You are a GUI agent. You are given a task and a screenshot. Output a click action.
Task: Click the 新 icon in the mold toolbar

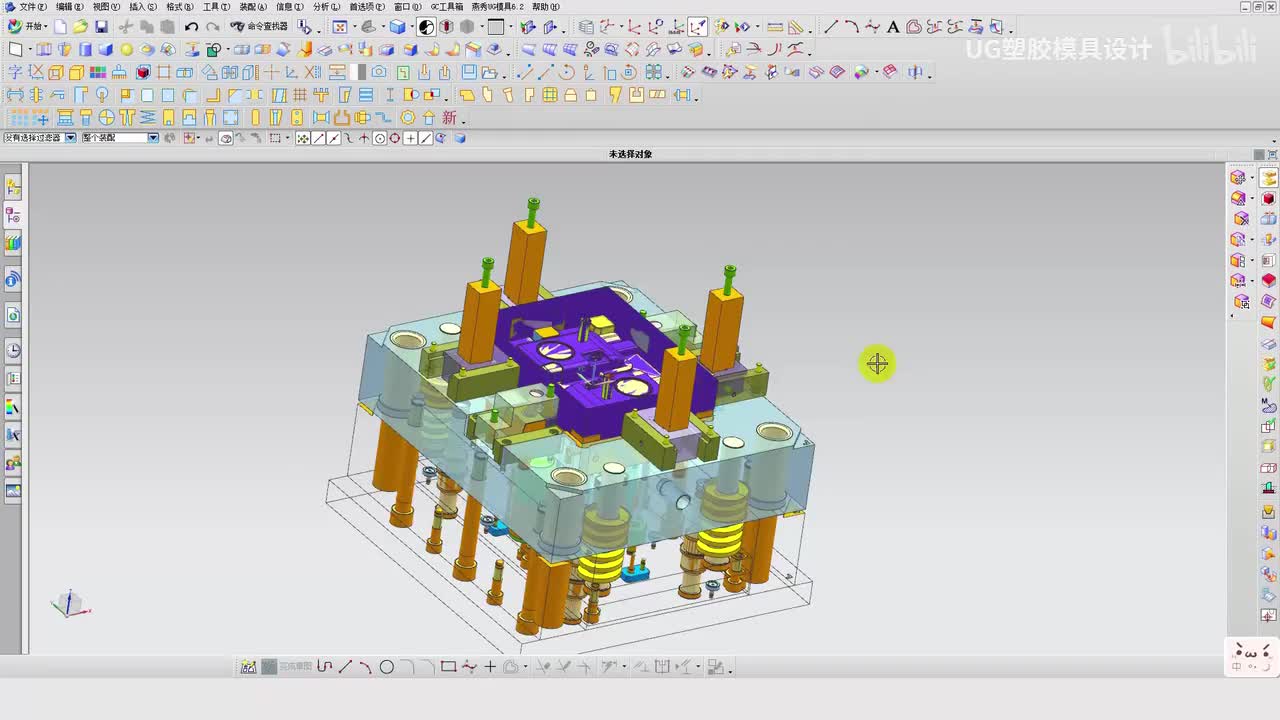coord(449,118)
